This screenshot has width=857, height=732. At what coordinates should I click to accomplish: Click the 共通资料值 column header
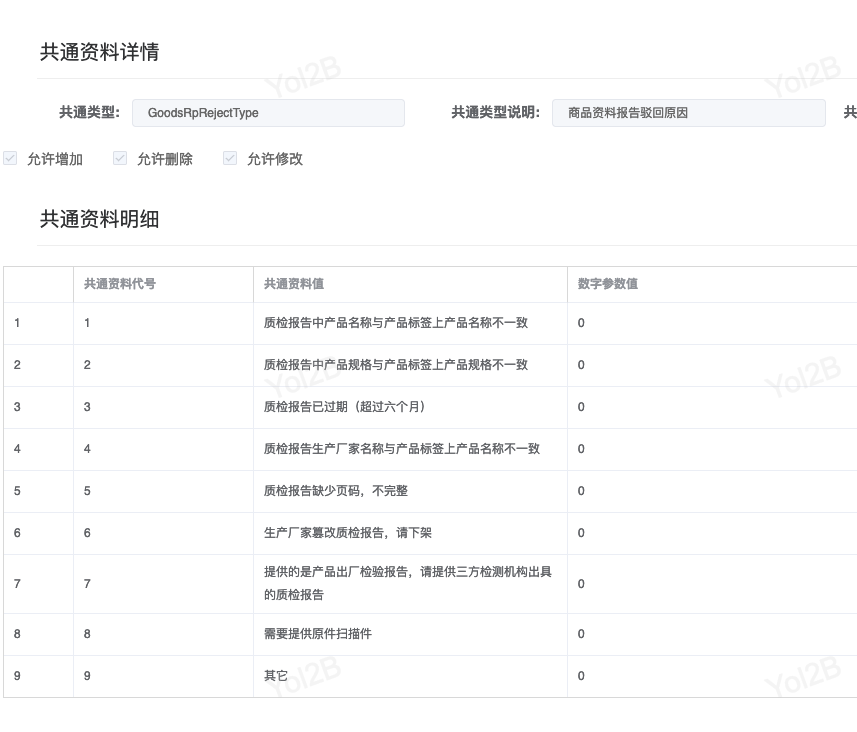294,284
